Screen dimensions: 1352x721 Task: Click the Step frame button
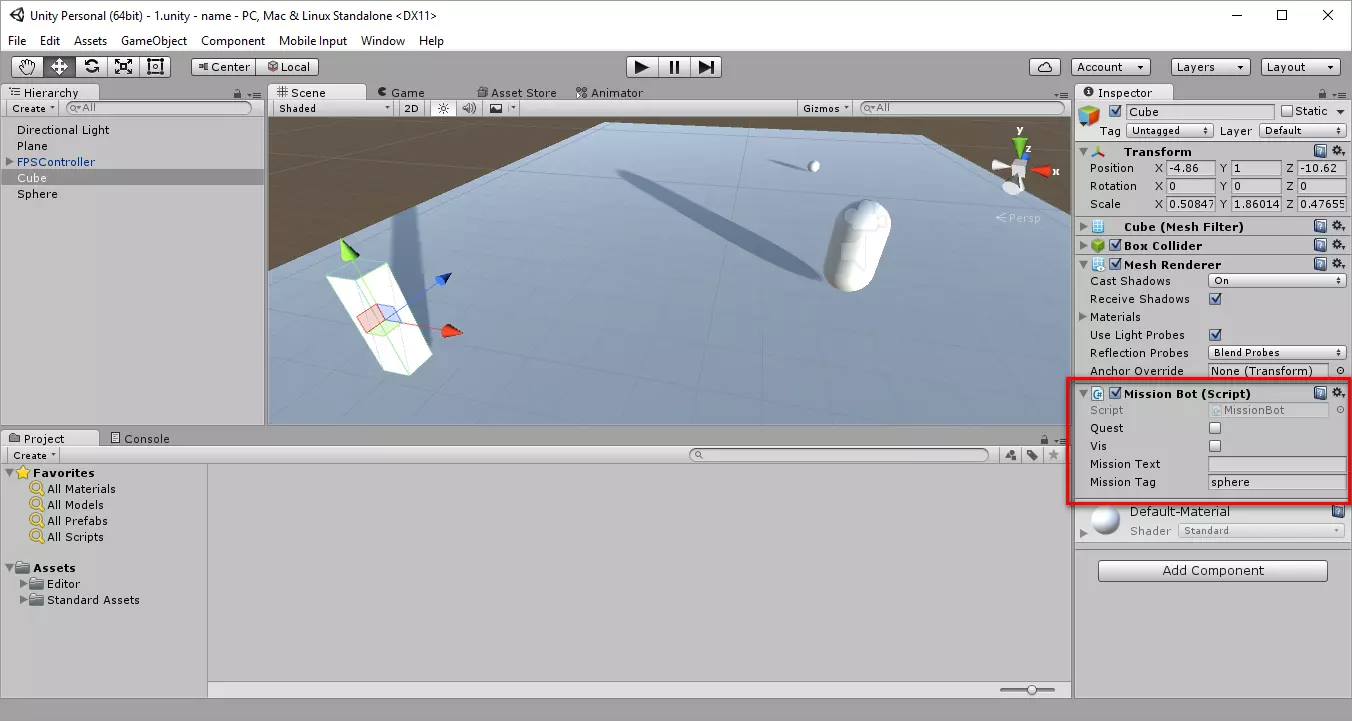click(706, 67)
